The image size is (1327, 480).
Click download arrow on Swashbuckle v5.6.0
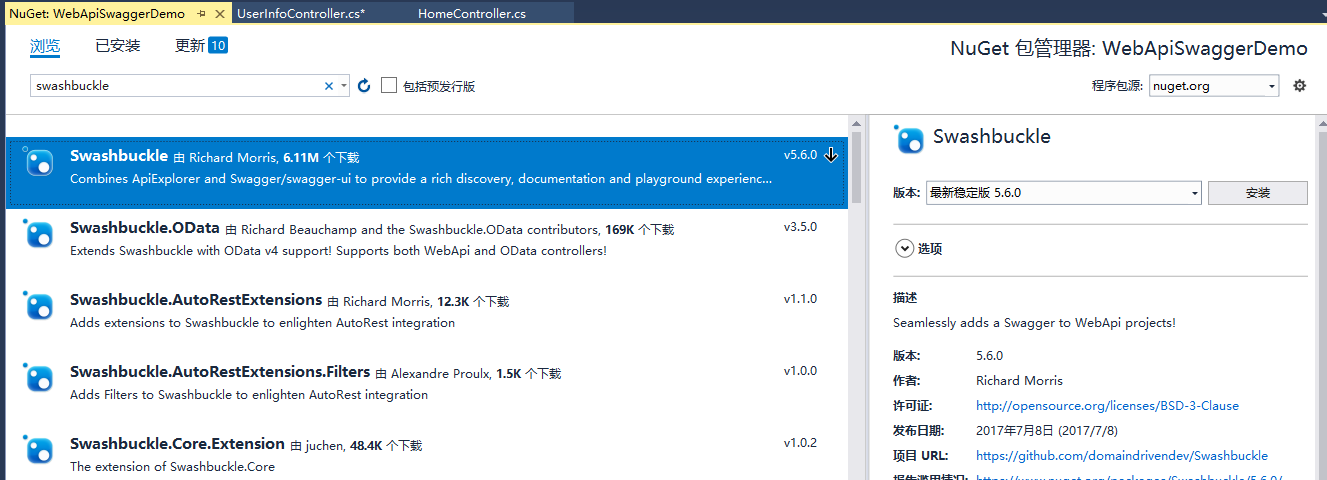[831, 155]
